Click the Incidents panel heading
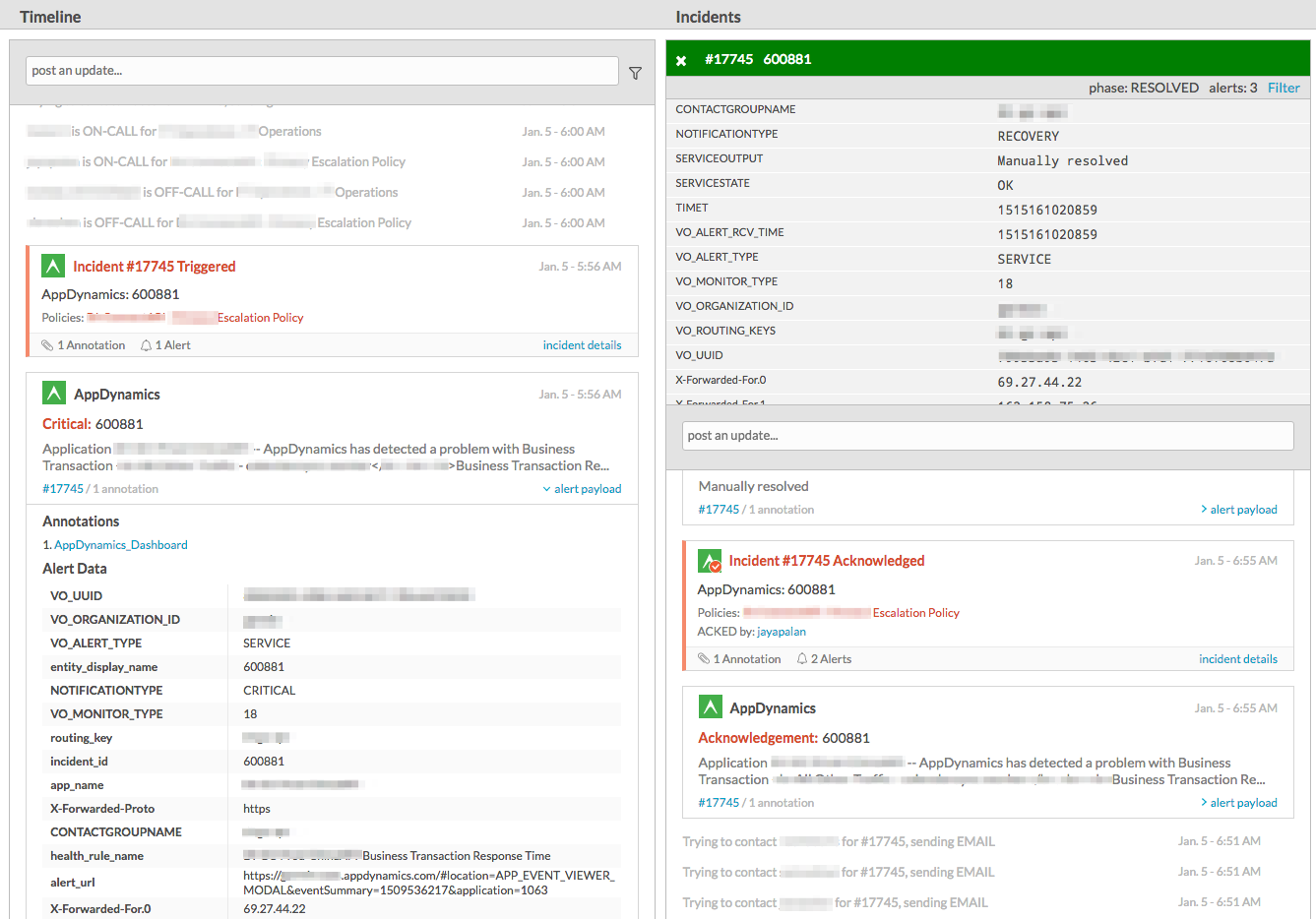Image resolution: width=1316 pixels, height=919 pixels. 708,17
